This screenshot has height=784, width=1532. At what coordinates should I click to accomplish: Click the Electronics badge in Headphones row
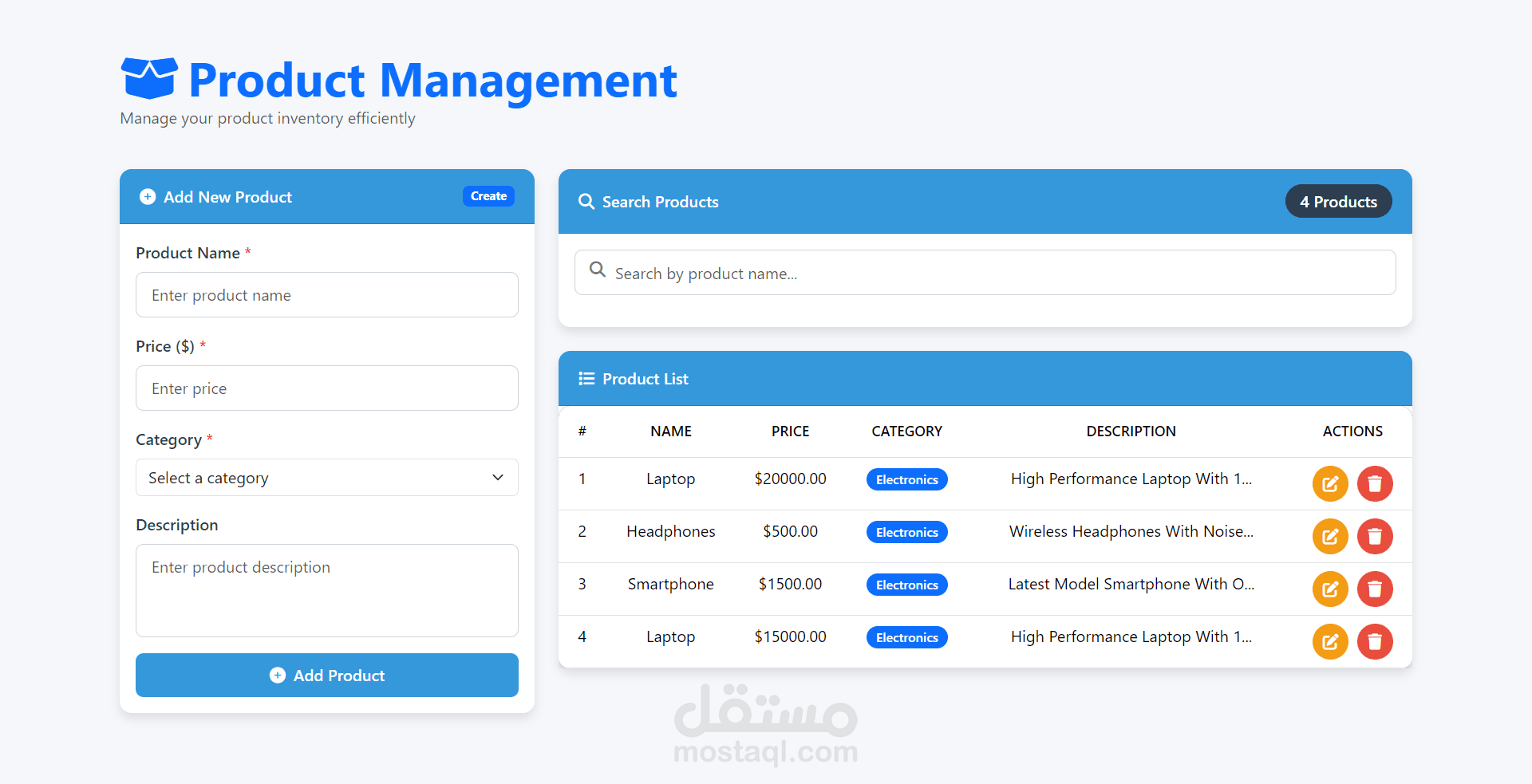click(907, 532)
